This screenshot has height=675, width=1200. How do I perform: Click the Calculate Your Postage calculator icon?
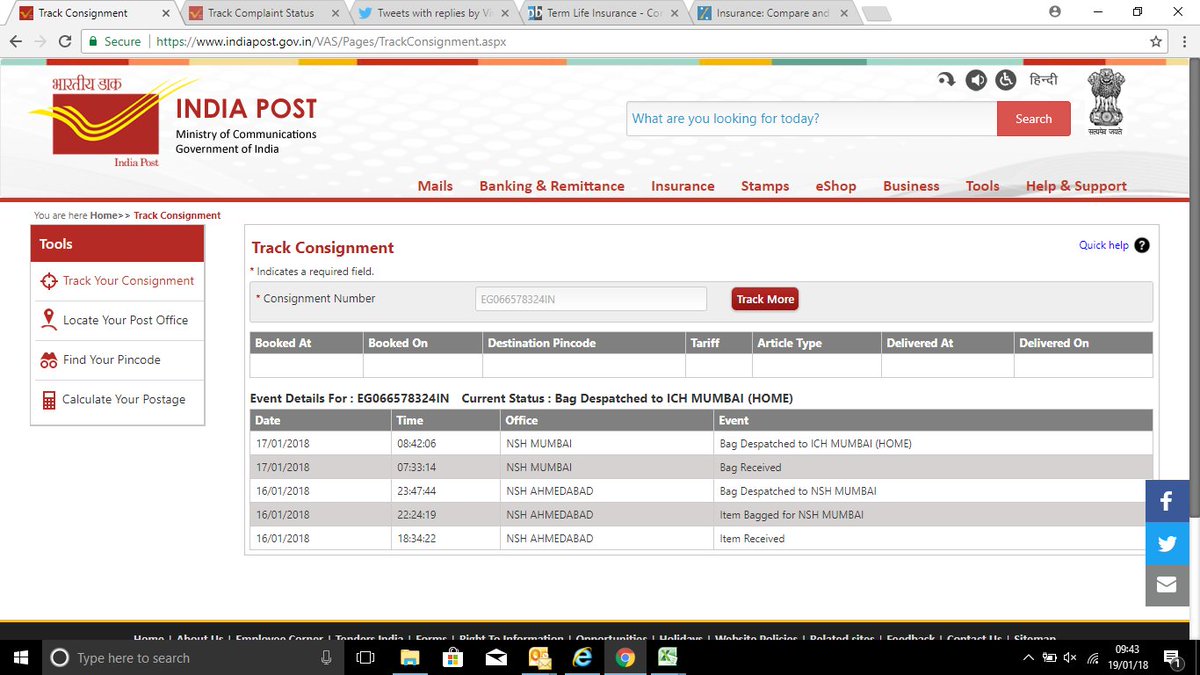coord(48,400)
